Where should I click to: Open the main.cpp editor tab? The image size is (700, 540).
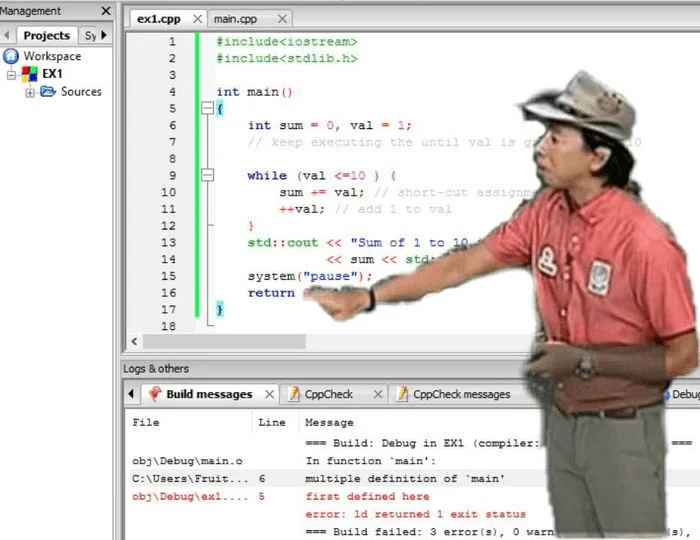[235, 19]
